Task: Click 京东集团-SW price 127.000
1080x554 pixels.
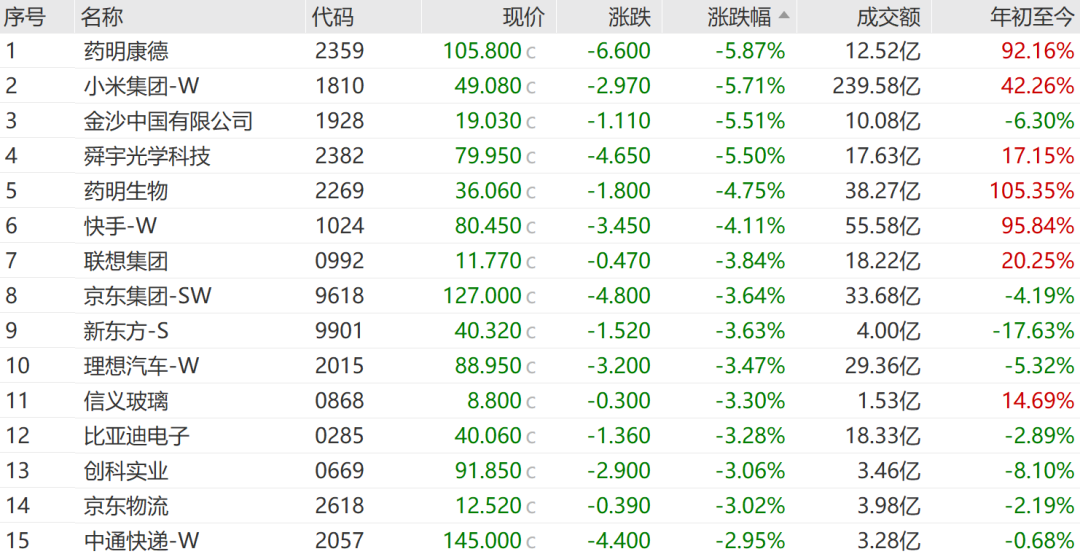Action: (x=482, y=296)
